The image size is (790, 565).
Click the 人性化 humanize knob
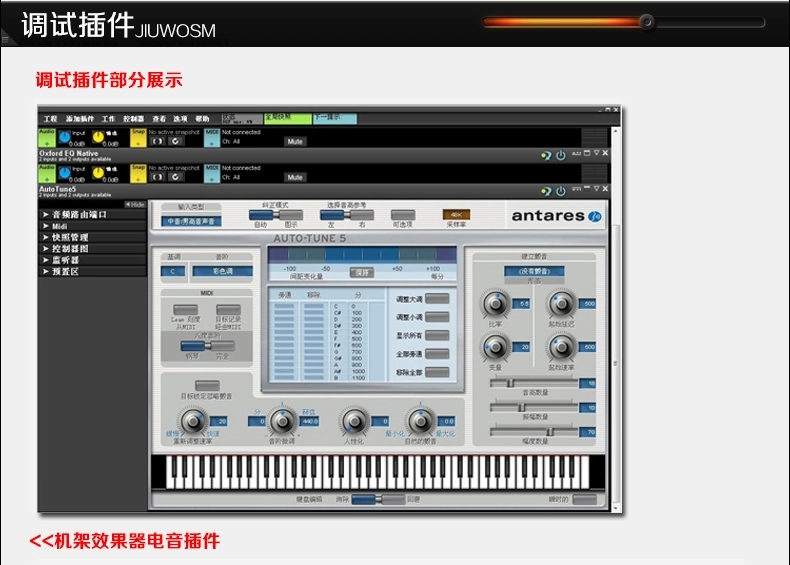pos(354,421)
